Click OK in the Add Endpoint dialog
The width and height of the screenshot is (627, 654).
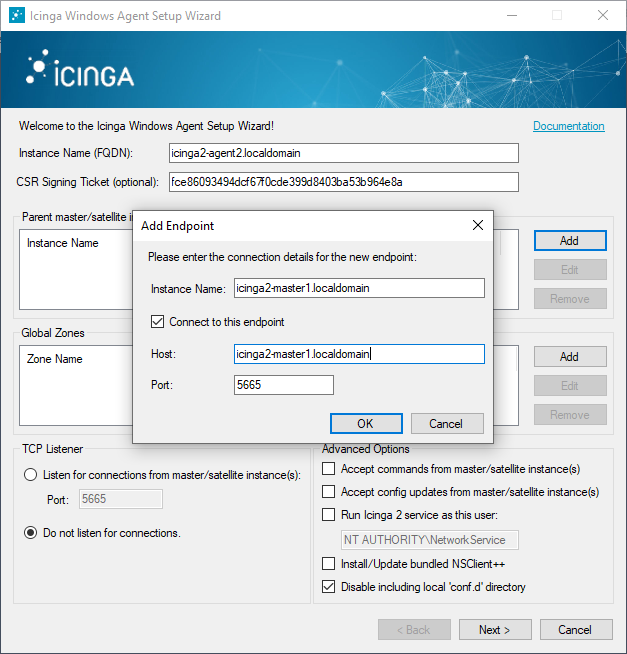[x=366, y=424]
